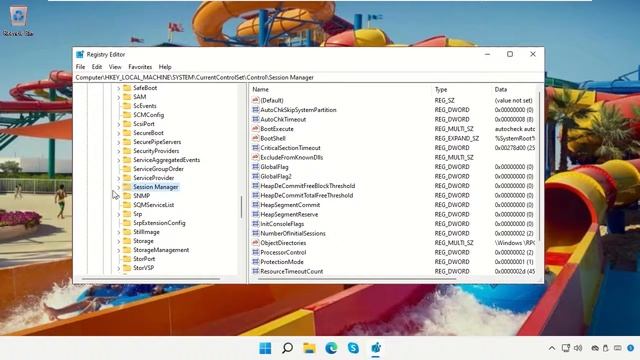Click the (Default) string value icon
This screenshot has height=360, width=640.
click(x=256, y=100)
